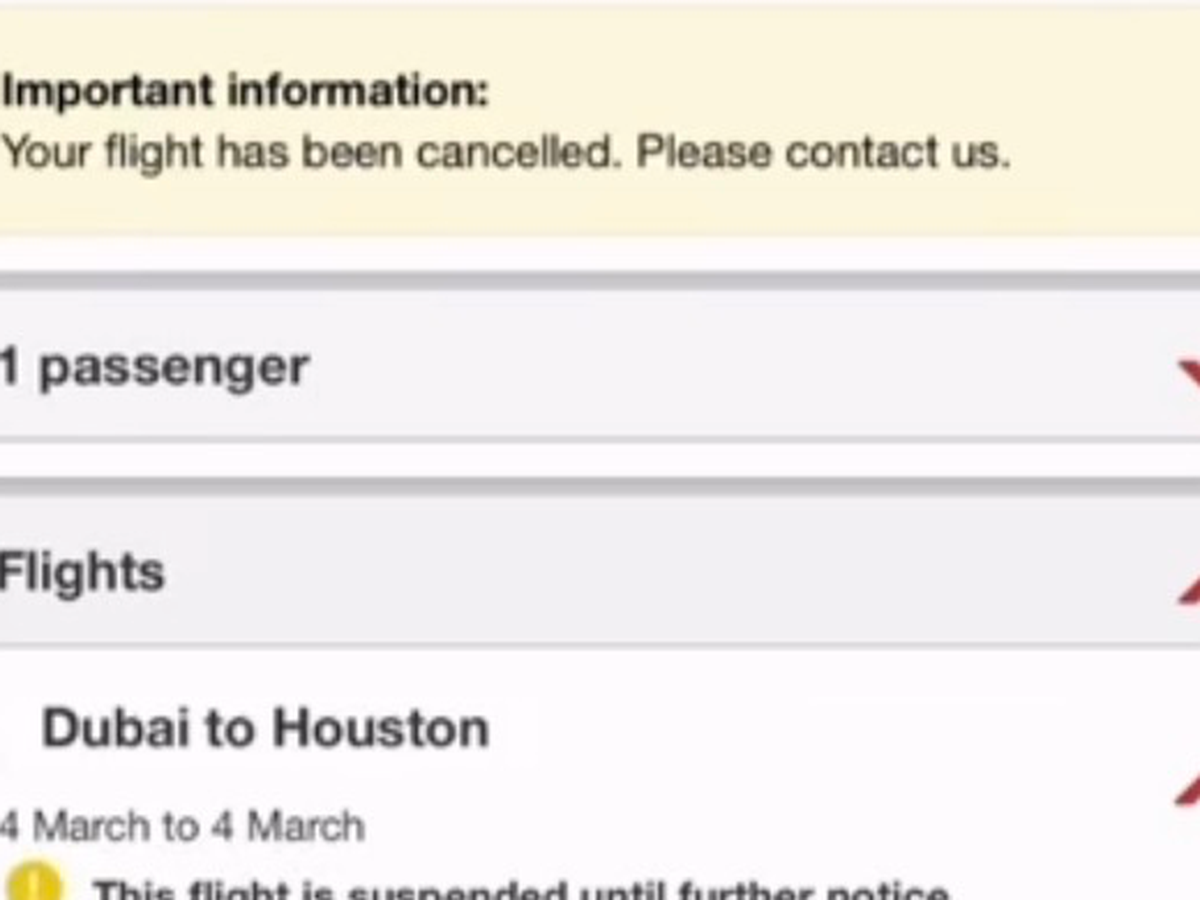The image size is (1200, 900).
Task: Click the word "Dubai" in flight title
Action: [x=116, y=728]
